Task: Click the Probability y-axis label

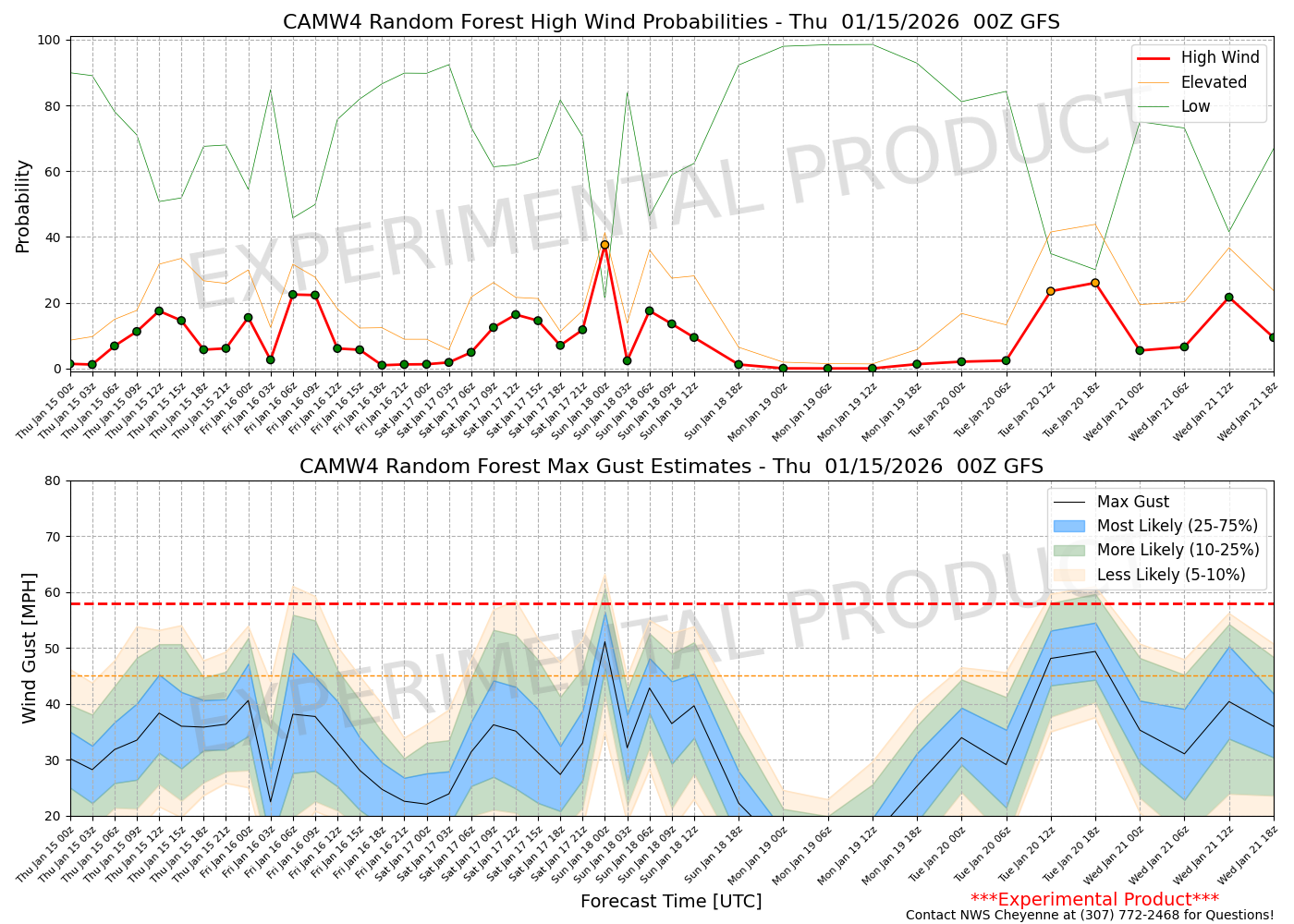Action: tap(23, 205)
